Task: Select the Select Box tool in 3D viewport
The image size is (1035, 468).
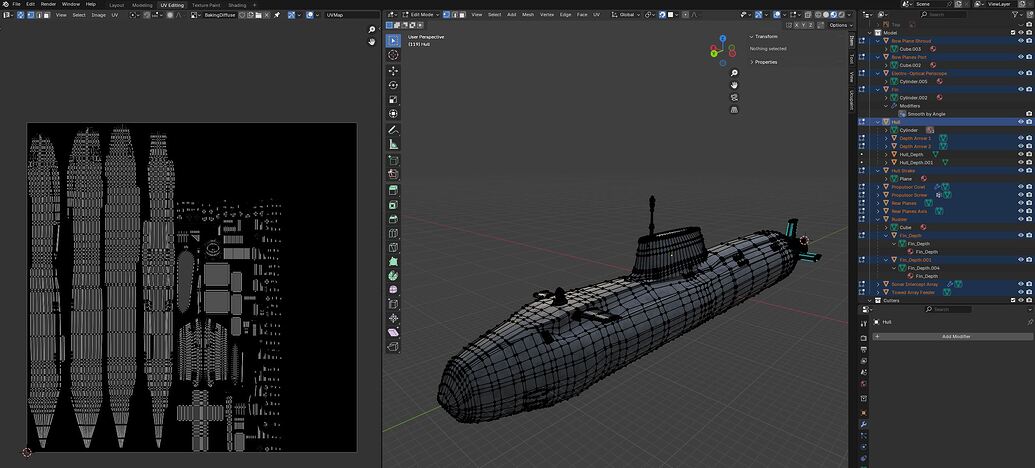Action: 393,41
